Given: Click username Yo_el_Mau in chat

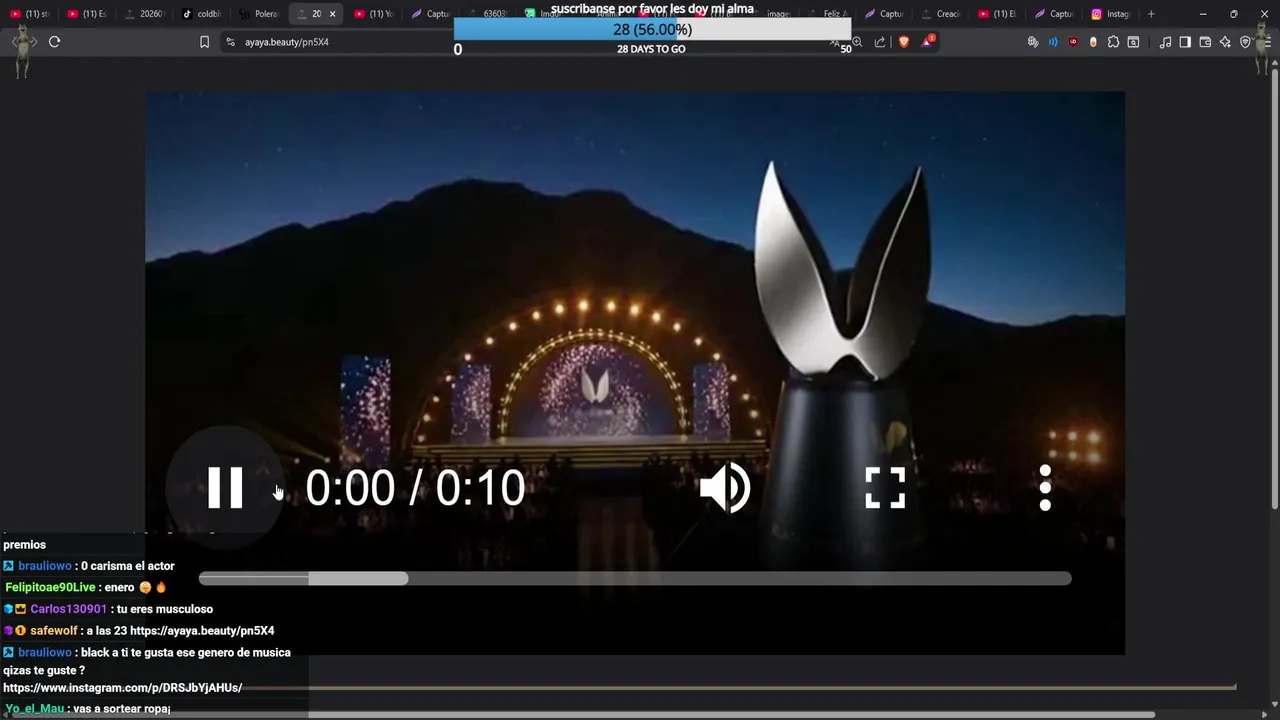Looking at the screenshot, I should [35, 709].
